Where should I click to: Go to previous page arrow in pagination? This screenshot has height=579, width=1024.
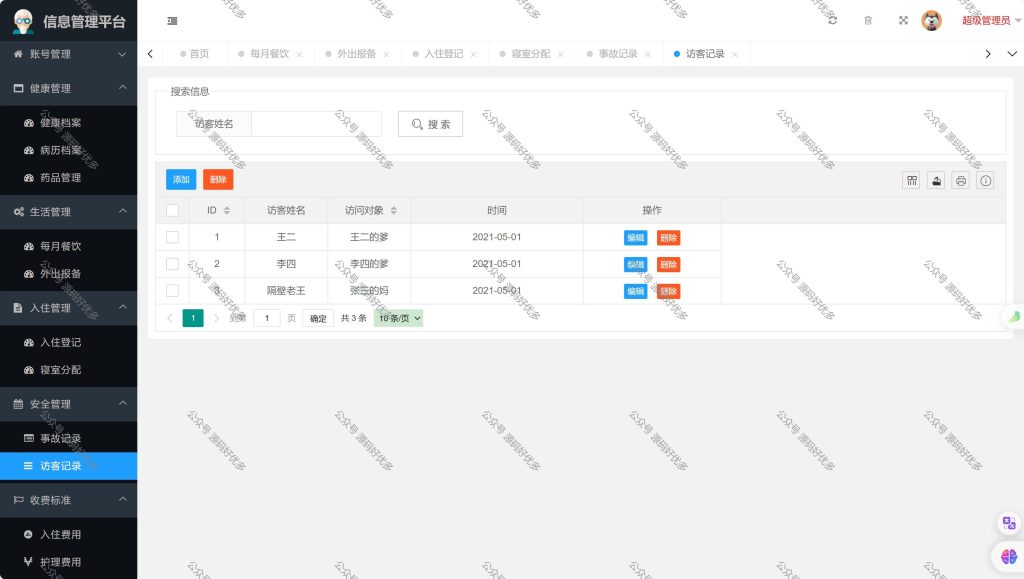coord(170,318)
